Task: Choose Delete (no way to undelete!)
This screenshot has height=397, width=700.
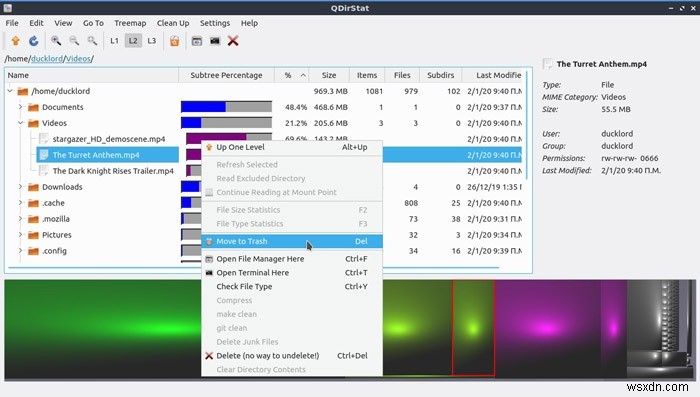Action: pyautogui.click(x=292, y=355)
